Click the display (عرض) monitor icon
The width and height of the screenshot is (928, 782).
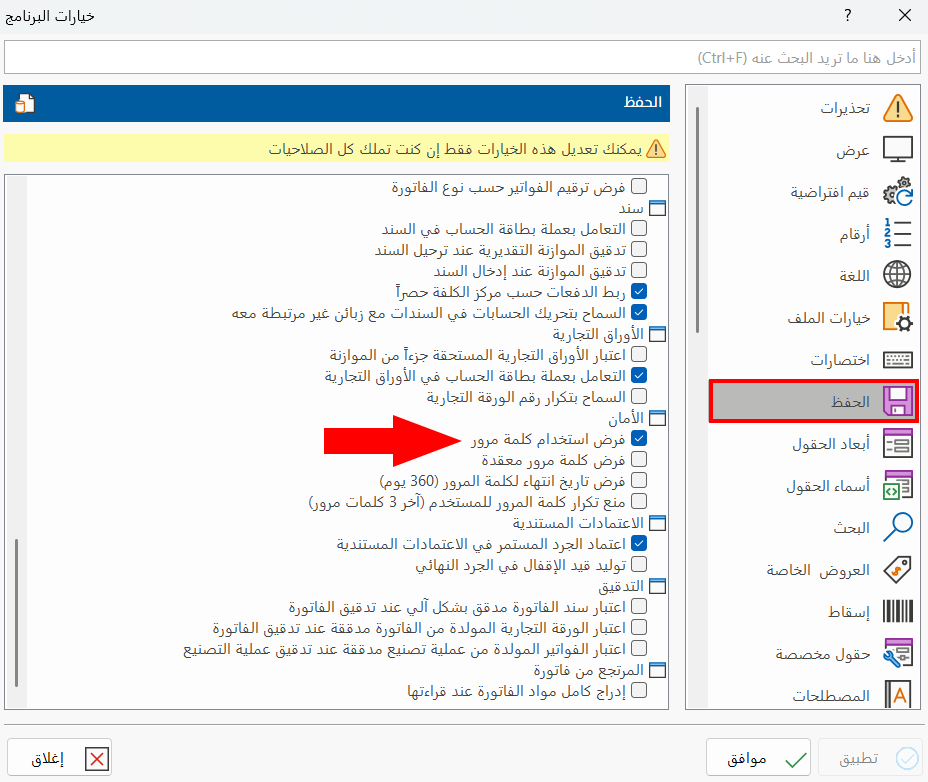[897, 149]
